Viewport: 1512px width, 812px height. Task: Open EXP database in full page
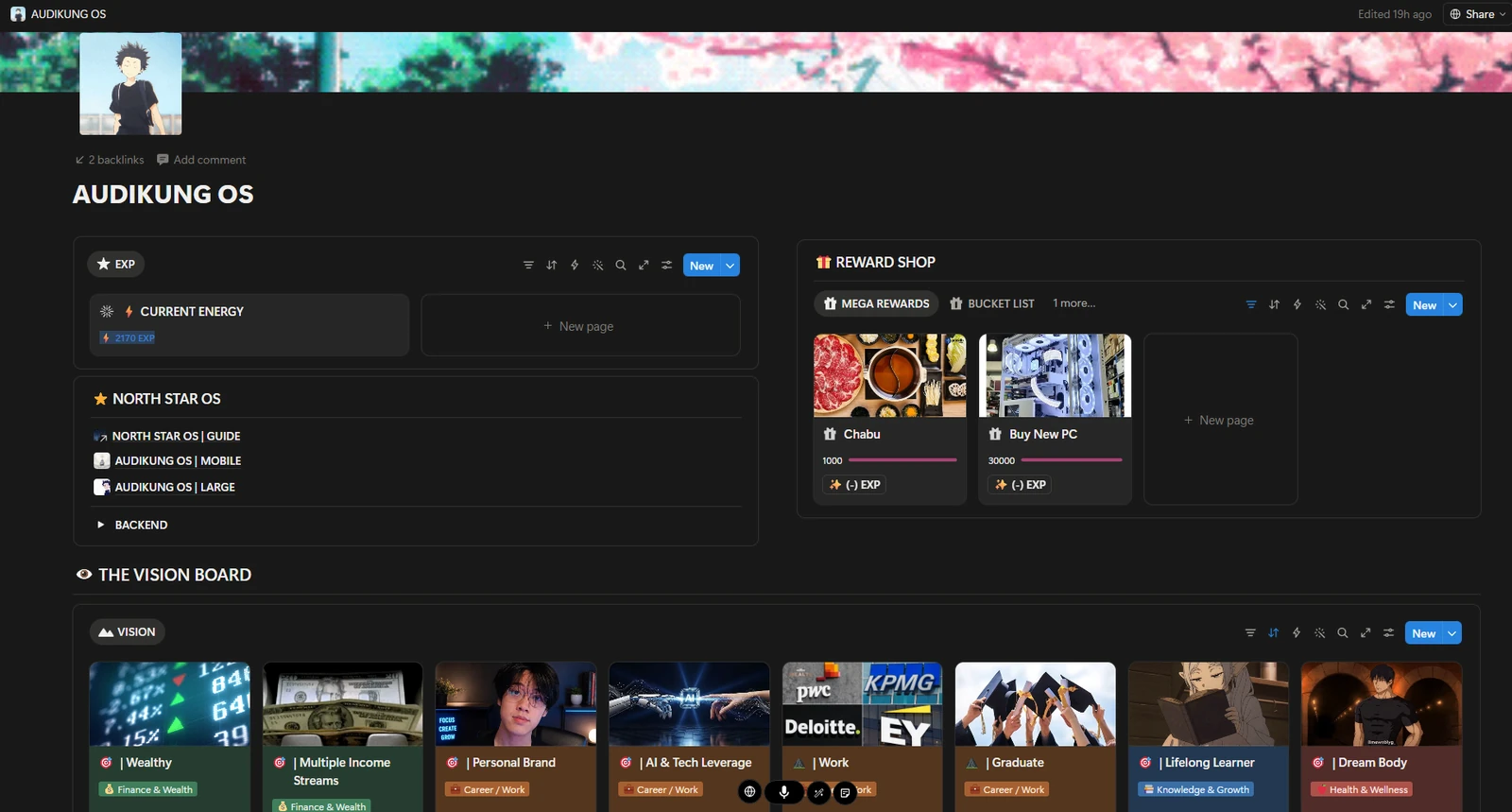[x=644, y=266]
